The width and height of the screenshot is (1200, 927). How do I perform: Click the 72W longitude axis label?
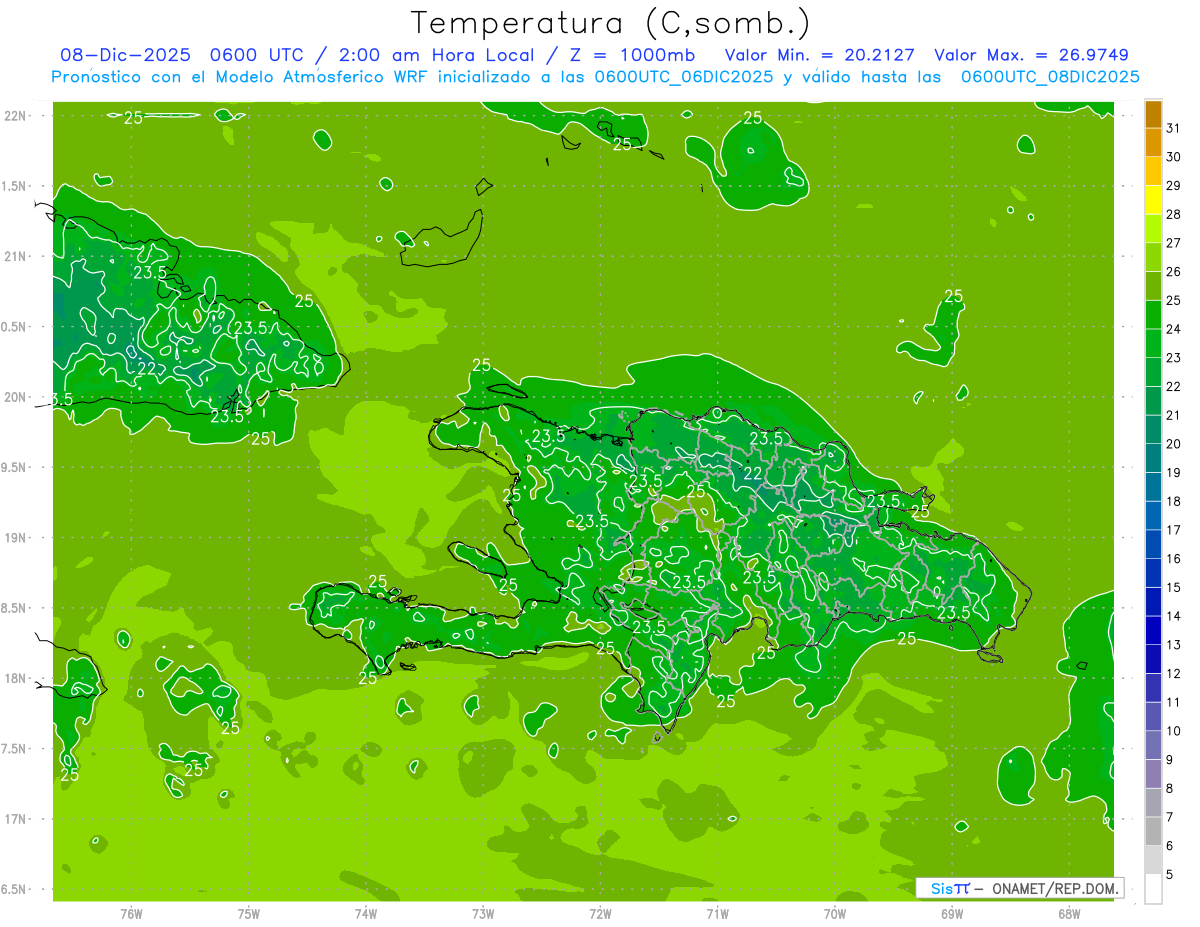click(600, 914)
